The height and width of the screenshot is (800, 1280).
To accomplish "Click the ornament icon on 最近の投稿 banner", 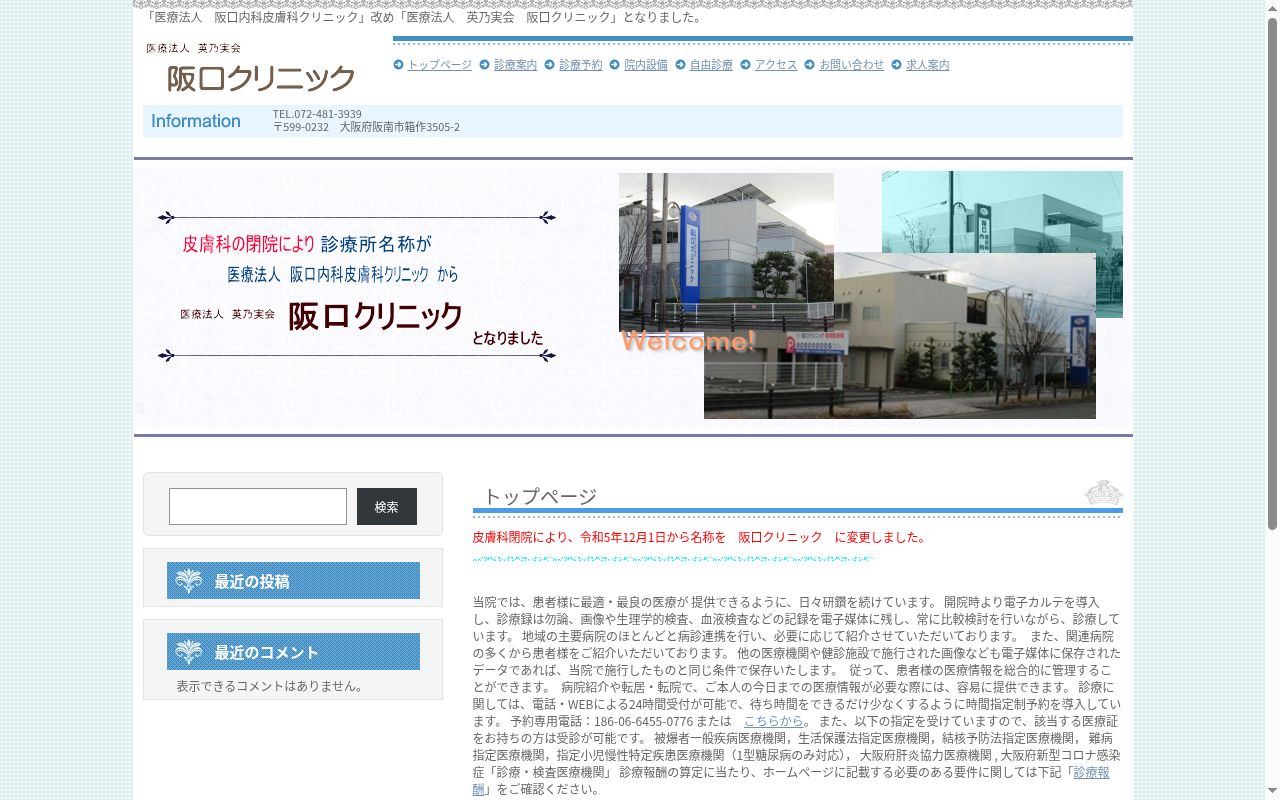I will 189,581.
